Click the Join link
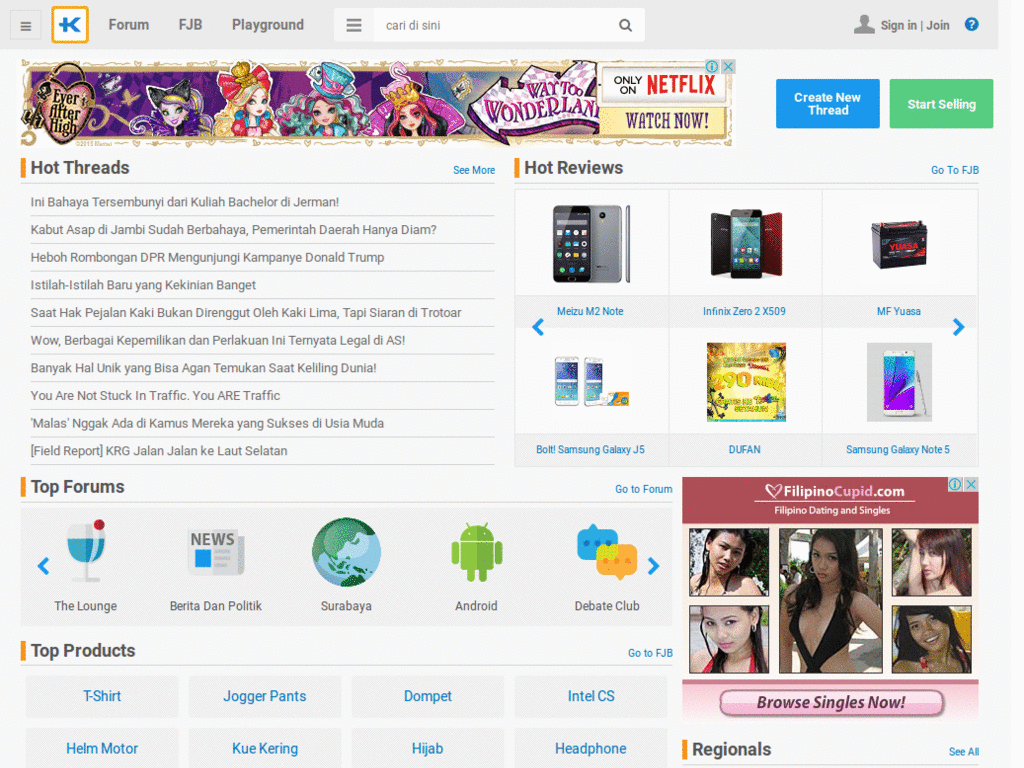 click(x=938, y=25)
